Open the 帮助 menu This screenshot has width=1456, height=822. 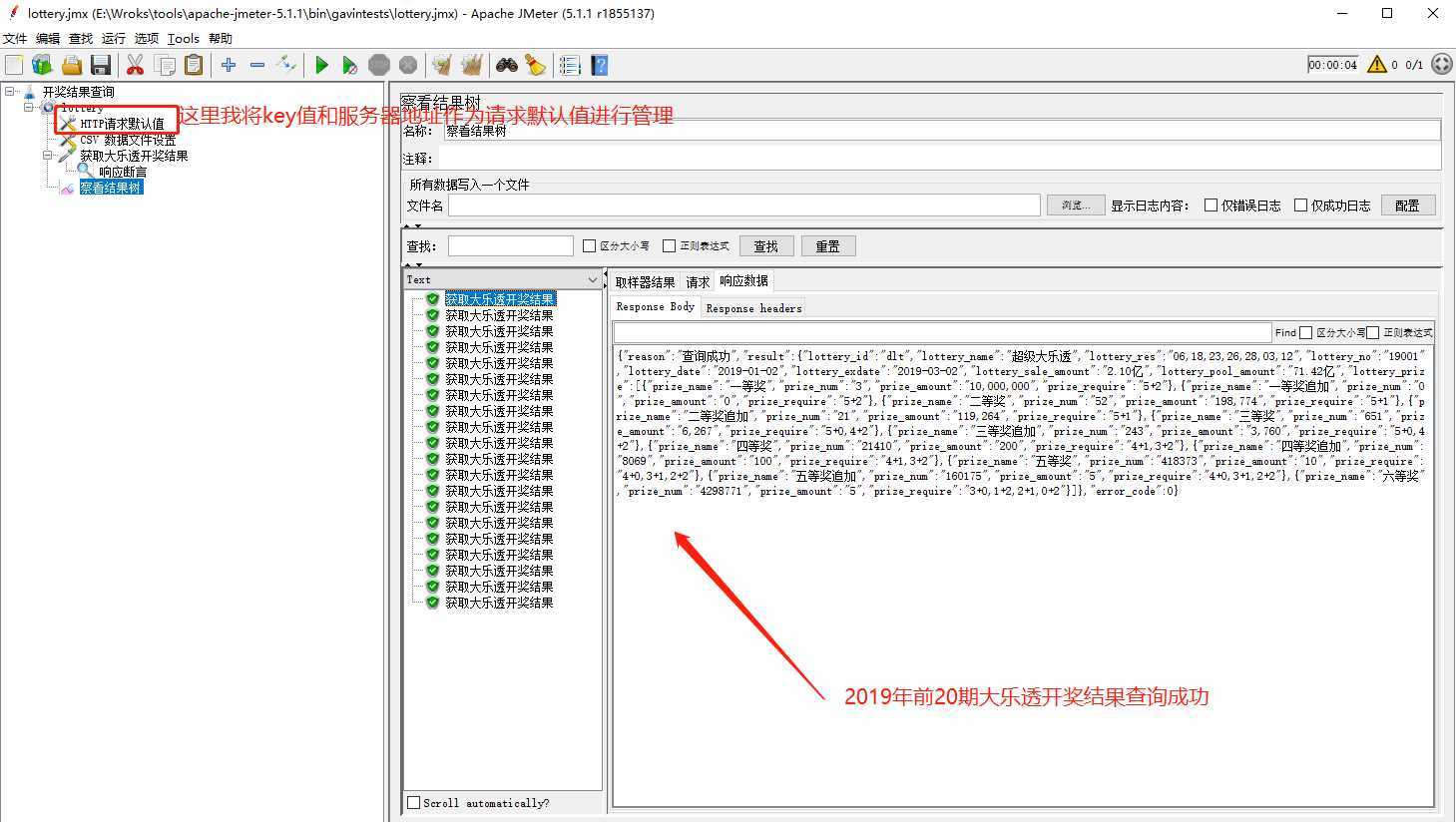click(x=221, y=39)
